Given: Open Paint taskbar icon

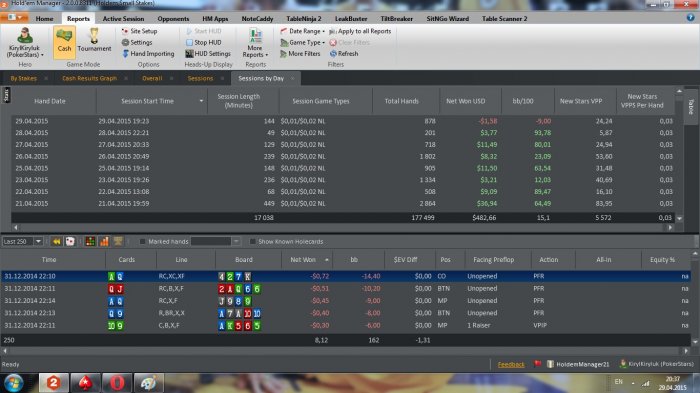Looking at the screenshot, I should (x=149, y=383).
